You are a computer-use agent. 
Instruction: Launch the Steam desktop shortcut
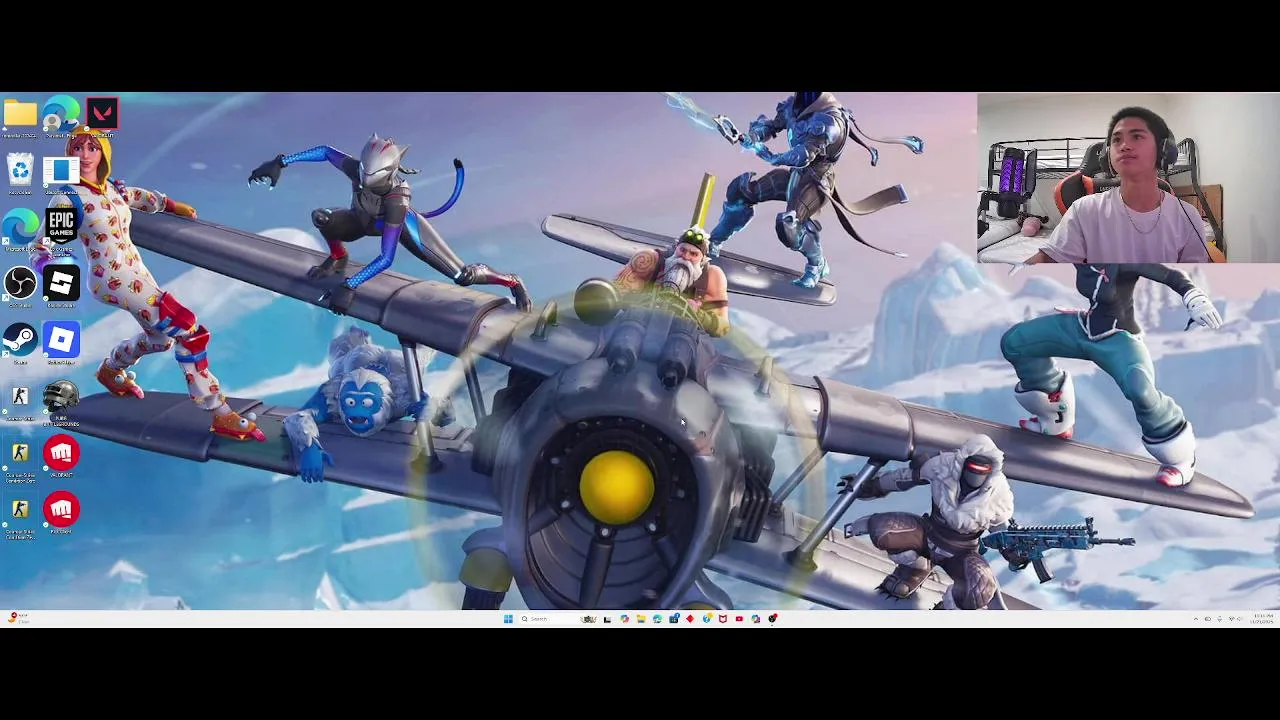(20, 340)
